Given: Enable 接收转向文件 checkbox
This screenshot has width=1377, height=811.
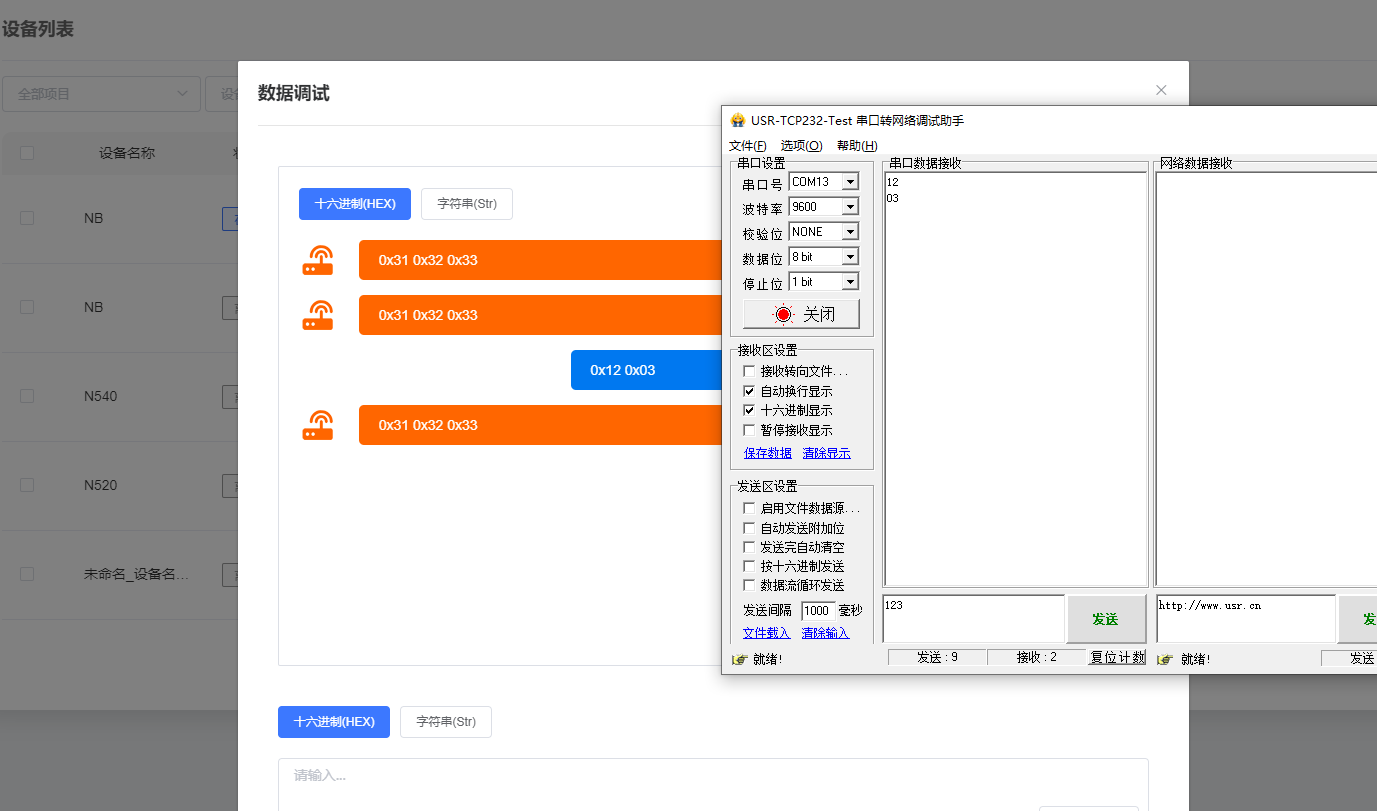Looking at the screenshot, I should 749,371.
